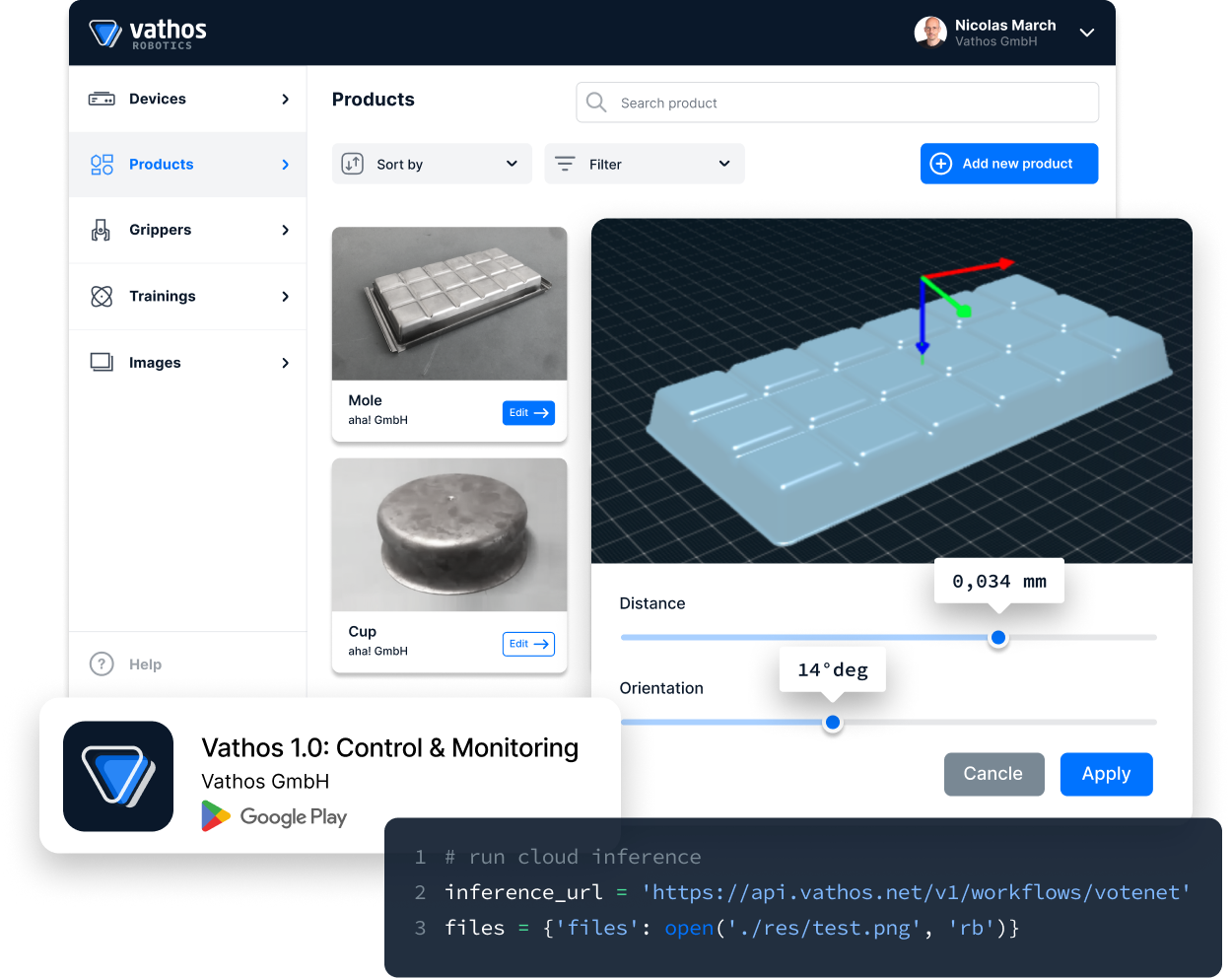1232x978 pixels.
Task: Open the user account dropdown chevron
Action: pyautogui.click(x=1087, y=33)
